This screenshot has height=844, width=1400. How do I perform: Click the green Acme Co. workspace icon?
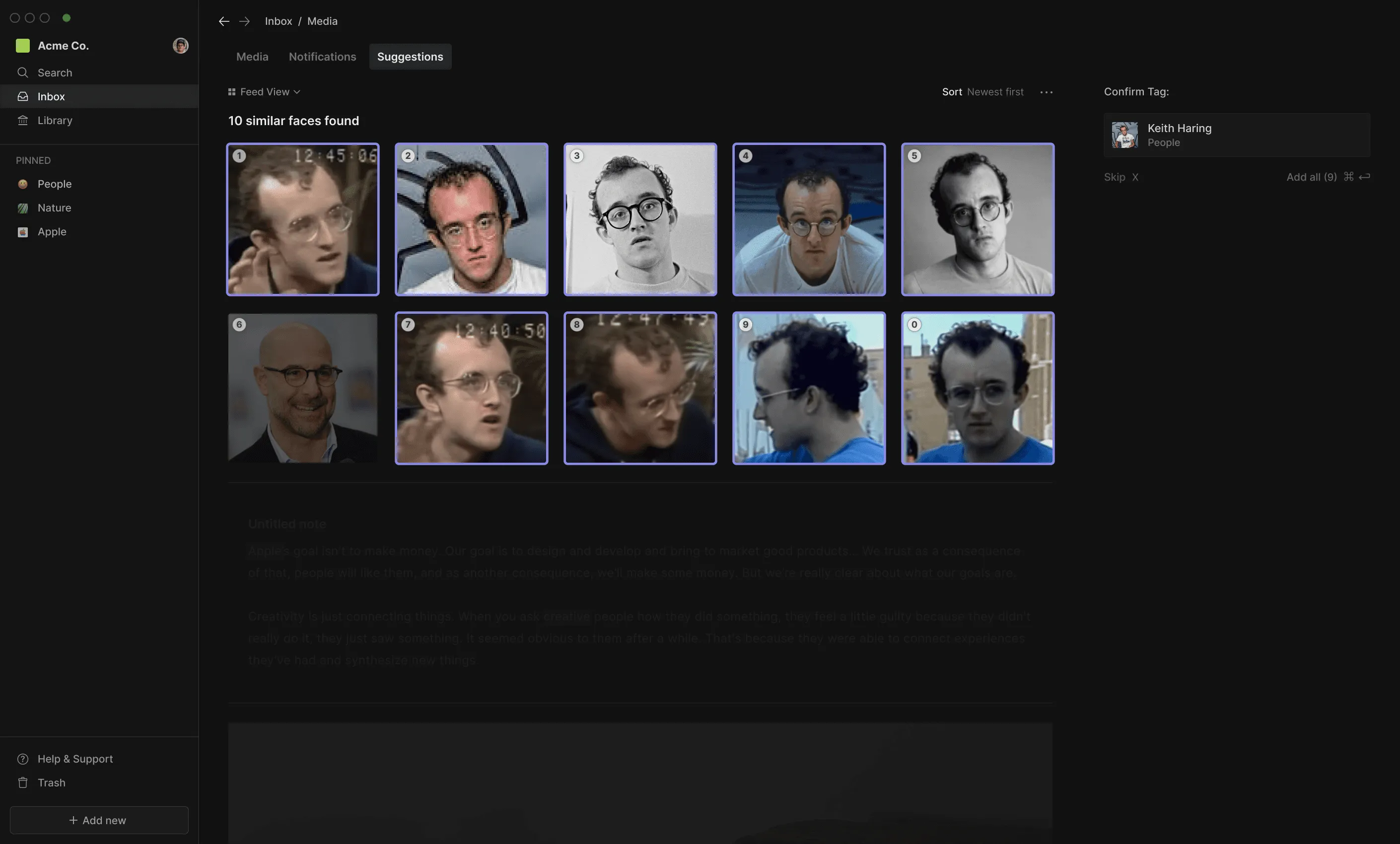click(x=23, y=46)
